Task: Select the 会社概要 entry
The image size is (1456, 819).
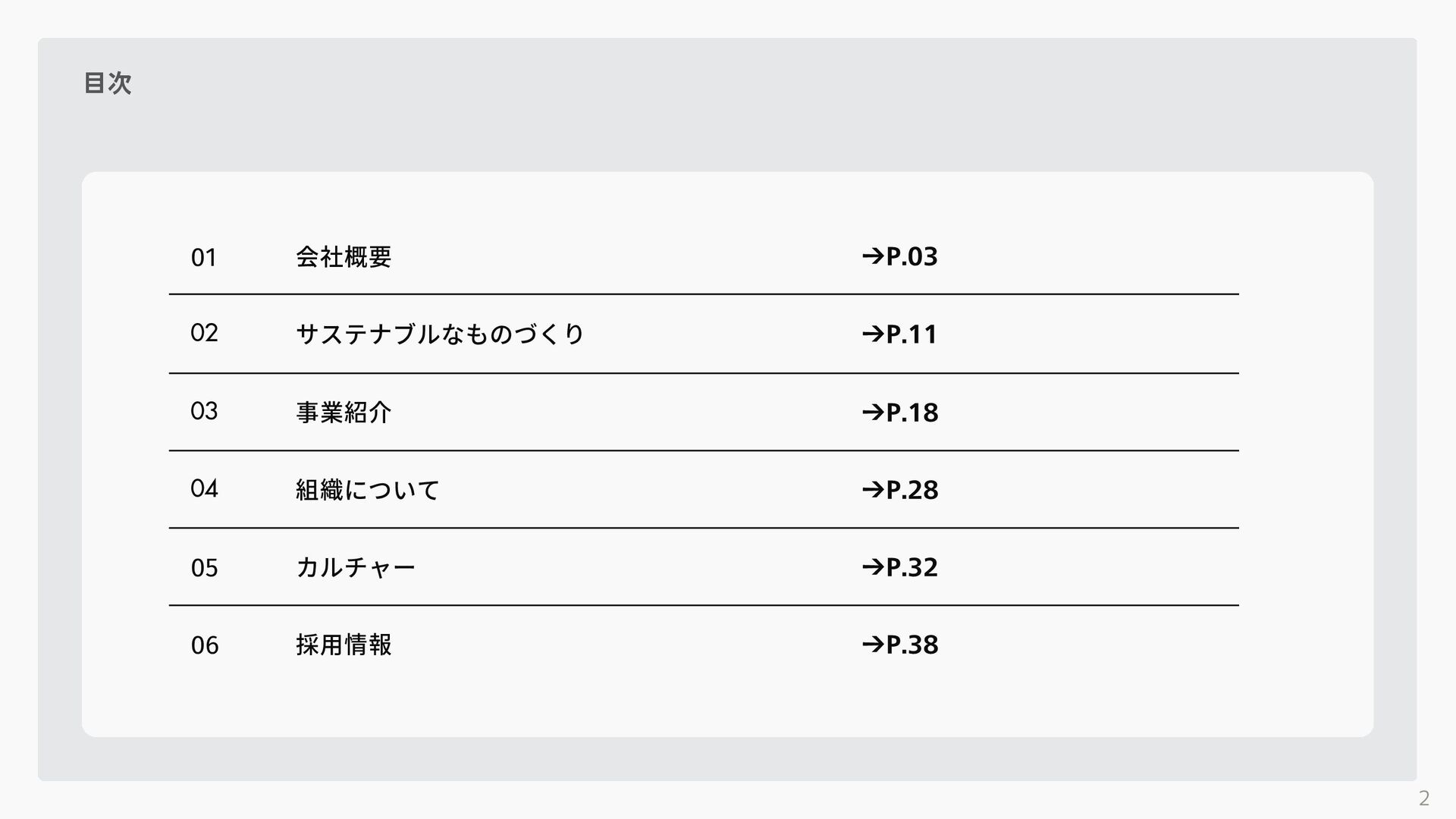Action: [344, 257]
